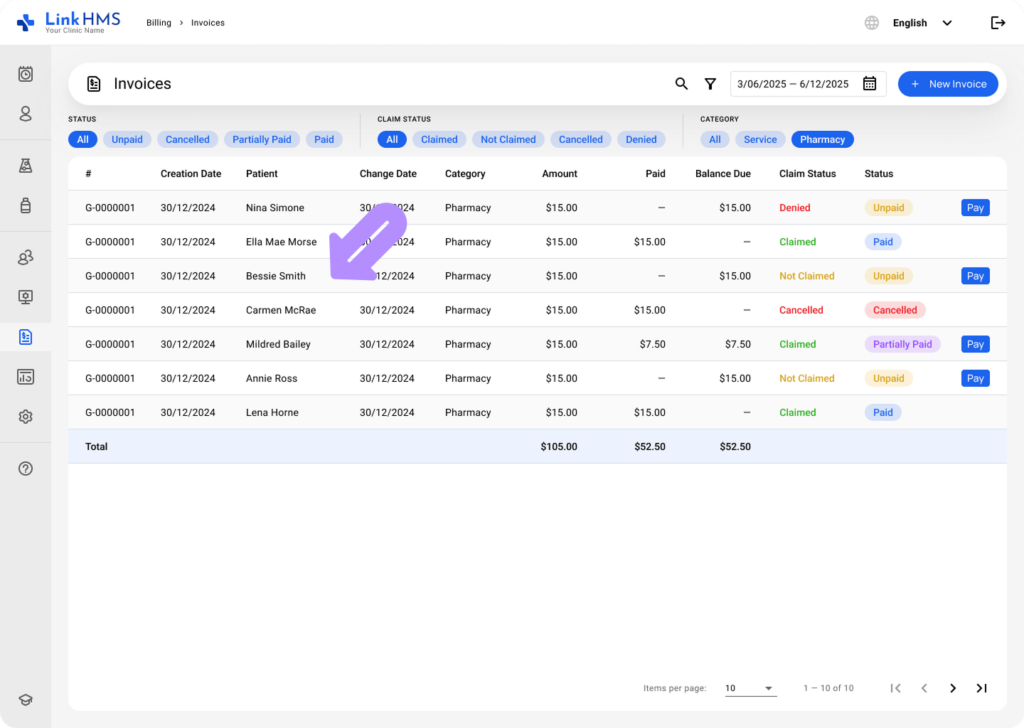Sort by Patient column header
1024x728 pixels.
262,174
